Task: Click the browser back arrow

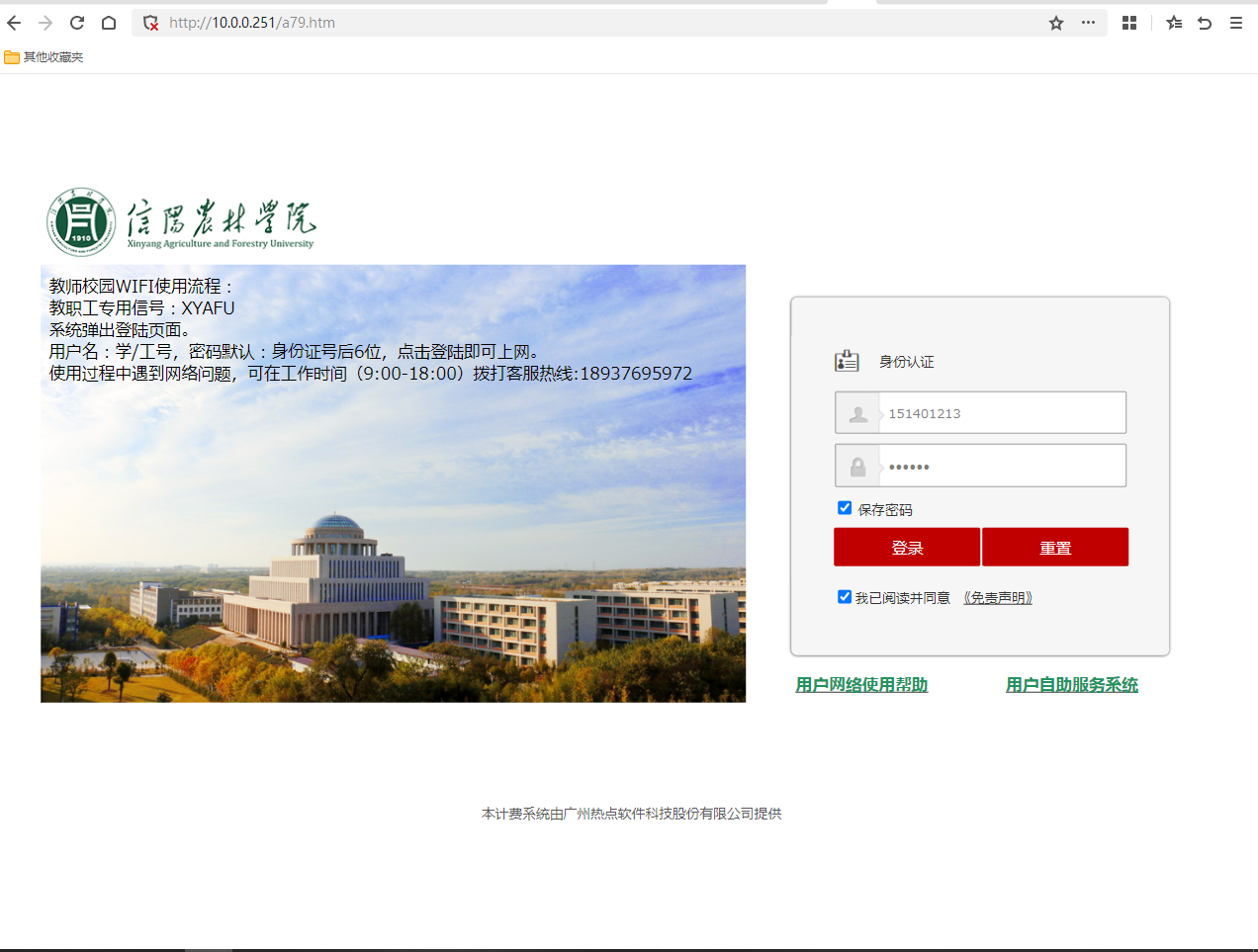Action: pyautogui.click(x=14, y=23)
